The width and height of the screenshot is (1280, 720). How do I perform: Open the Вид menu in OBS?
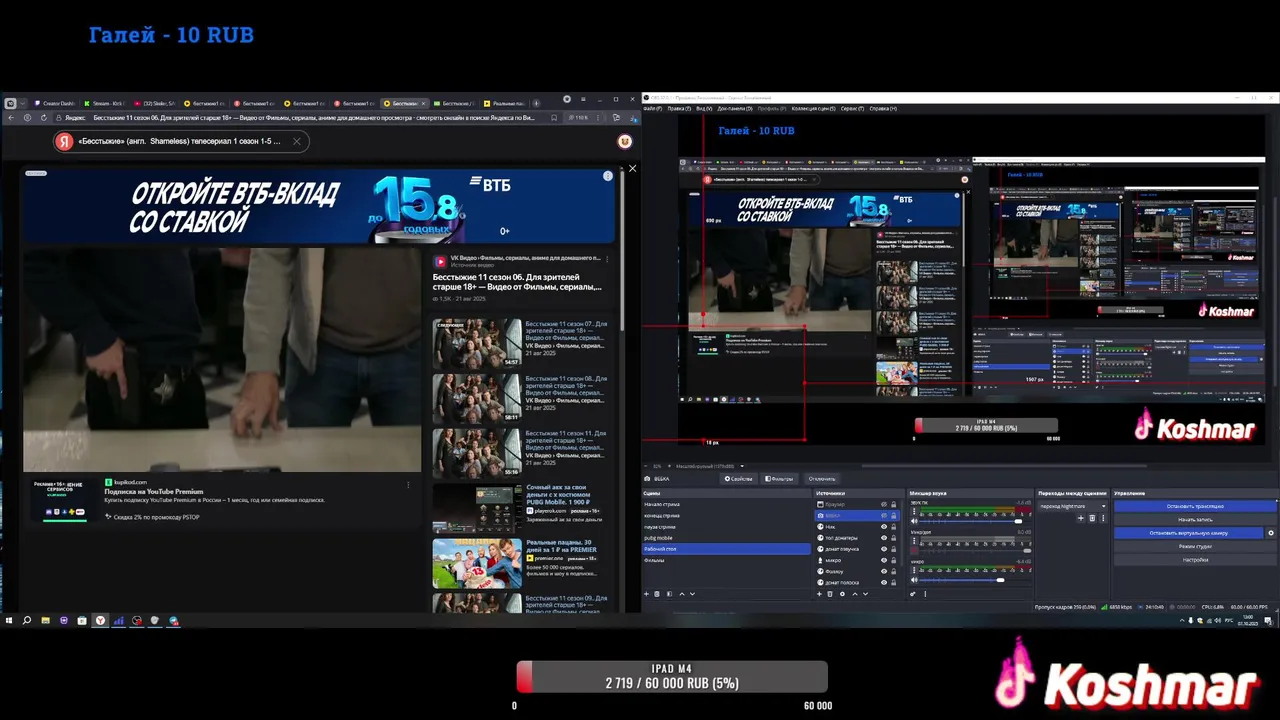[x=704, y=108]
